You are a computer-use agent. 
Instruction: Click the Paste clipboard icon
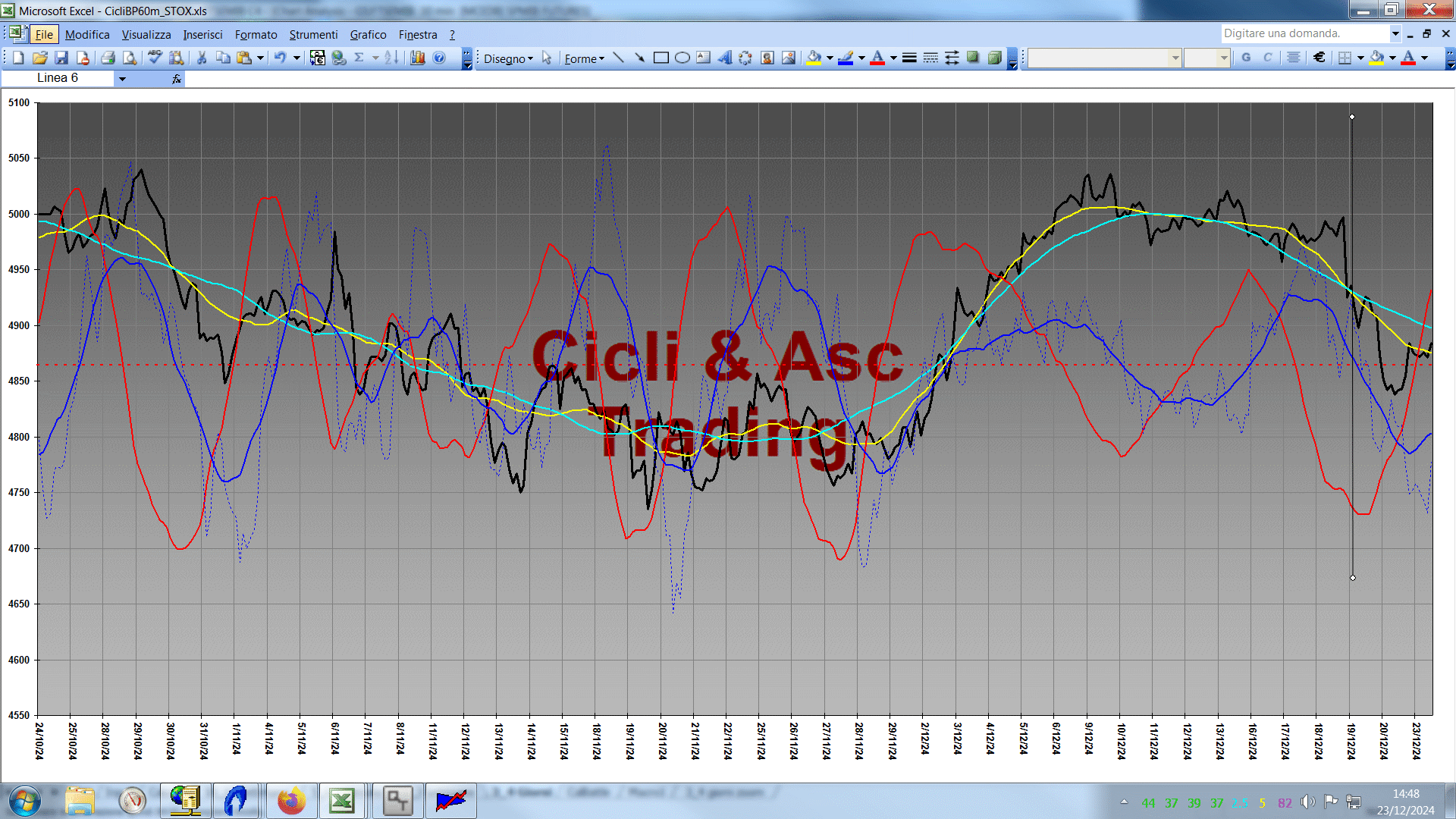pyautogui.click(x=244, y=58)
